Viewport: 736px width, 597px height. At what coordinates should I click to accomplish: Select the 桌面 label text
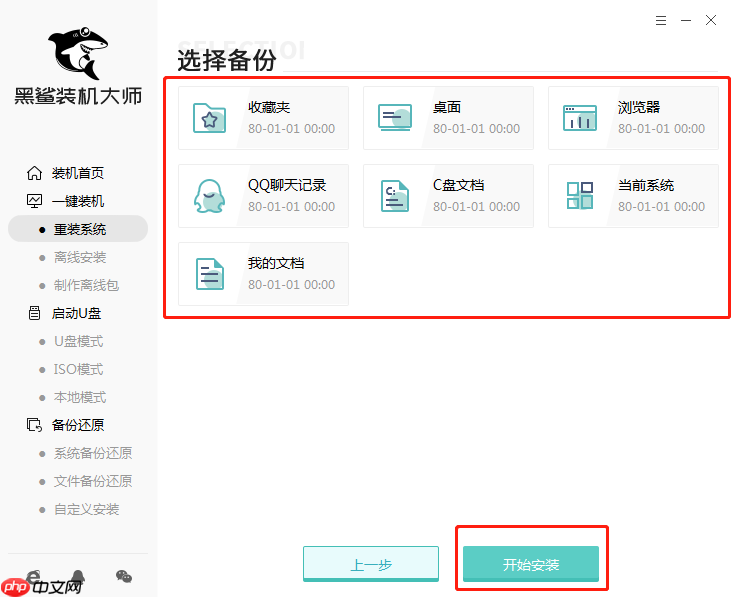pos(446,107)
